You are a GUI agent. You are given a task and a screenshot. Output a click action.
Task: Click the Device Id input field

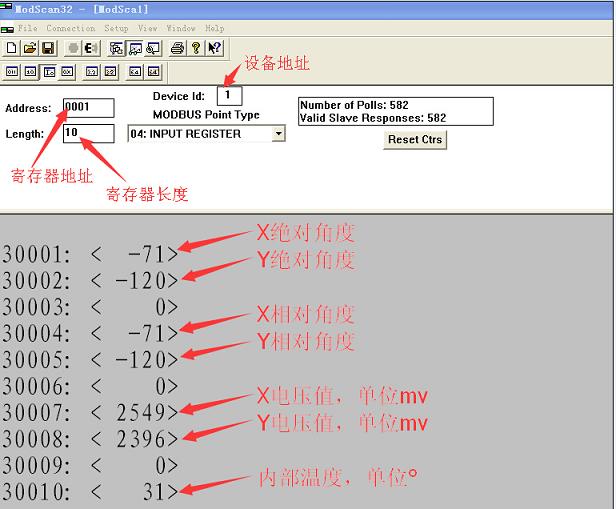(229, 96)
